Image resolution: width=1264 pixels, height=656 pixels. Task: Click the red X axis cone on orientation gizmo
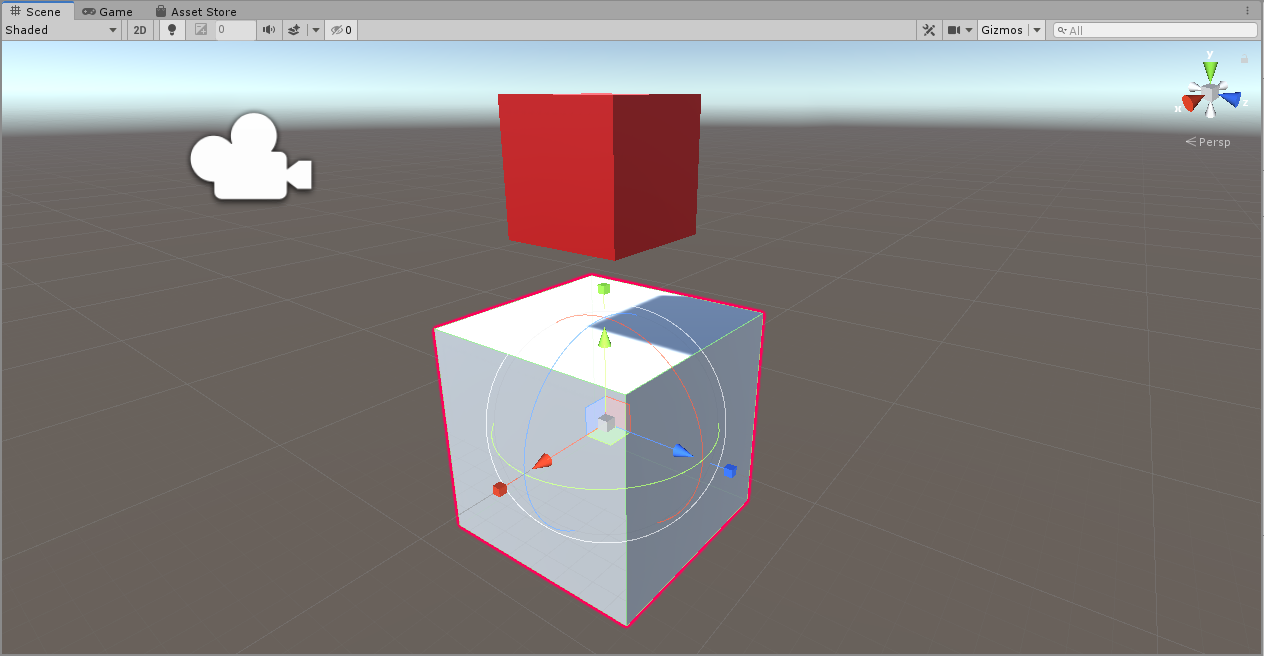click(1191, 102)
